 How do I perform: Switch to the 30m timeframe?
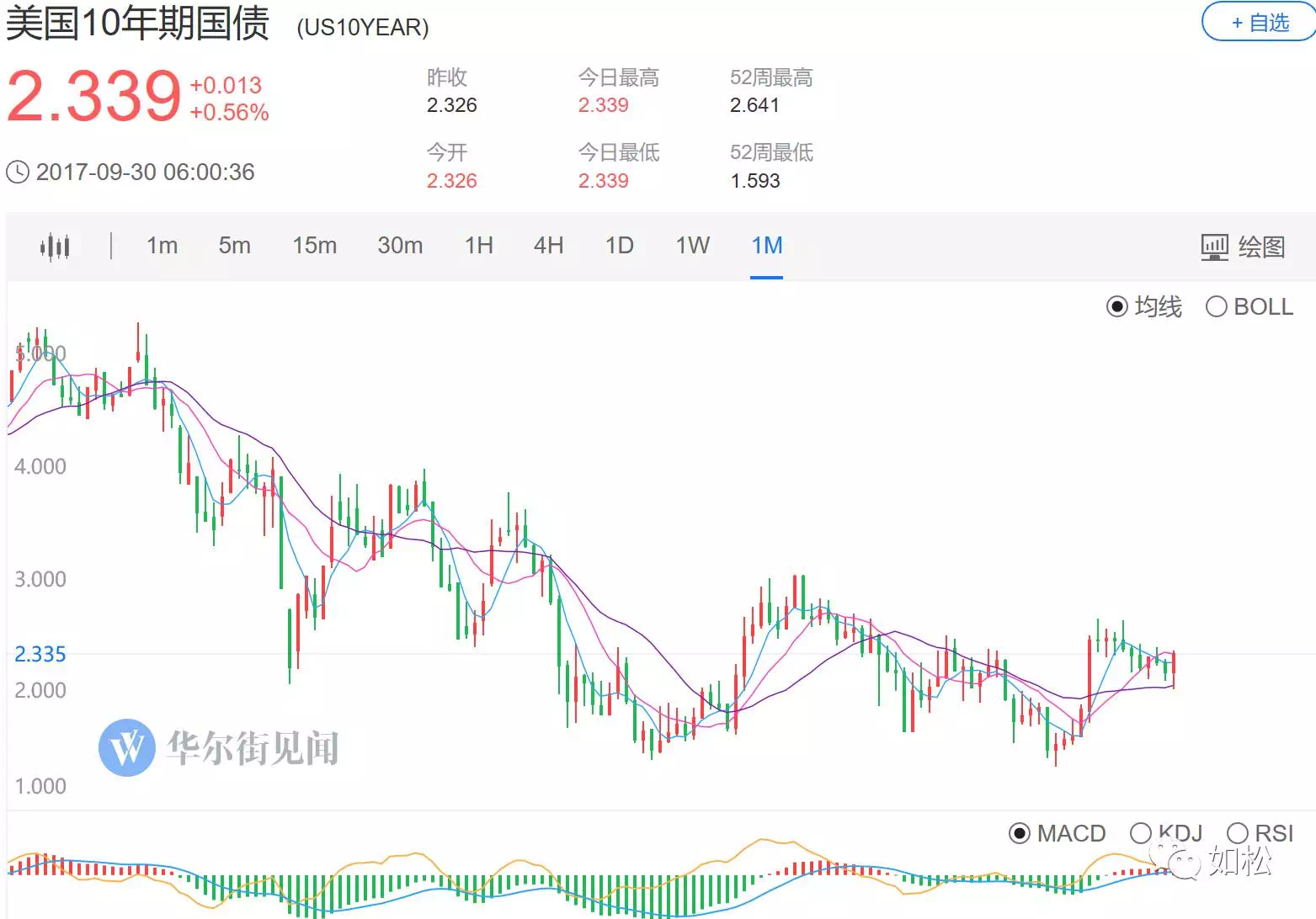pyautogui.click(x=400, y=246)
